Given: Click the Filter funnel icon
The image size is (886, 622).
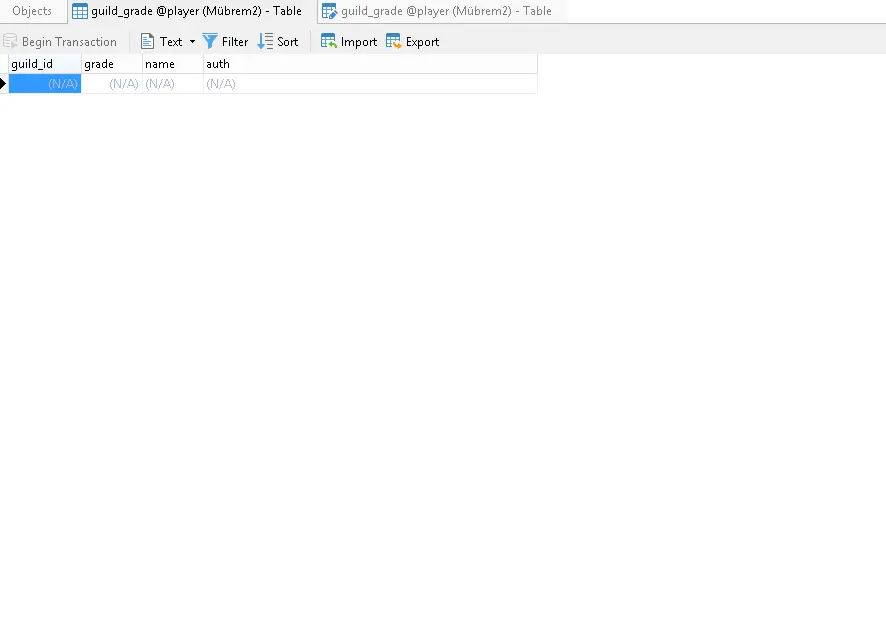Looking at the screenshot, I should 210,41.
